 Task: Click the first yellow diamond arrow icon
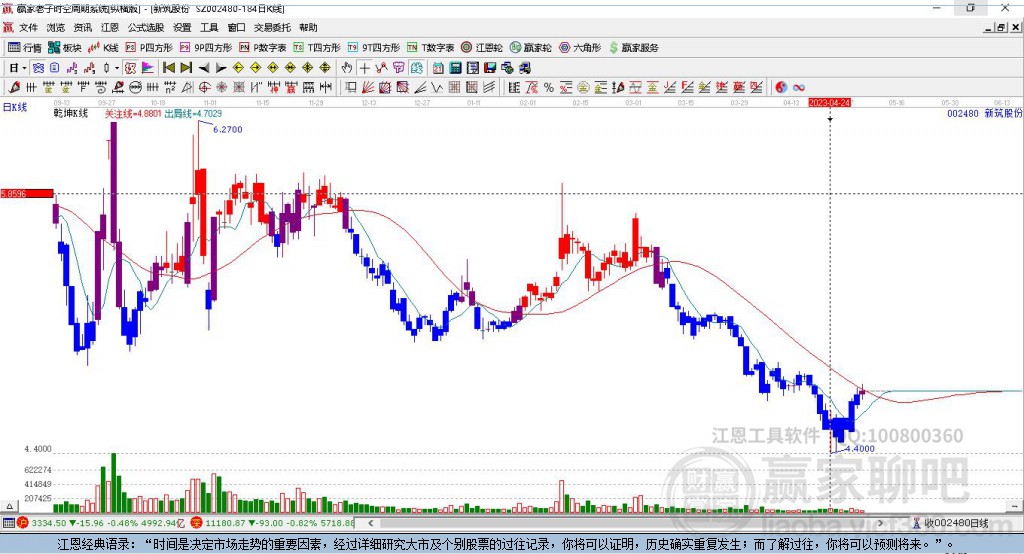pyautogui.click(x=238, y=68)
